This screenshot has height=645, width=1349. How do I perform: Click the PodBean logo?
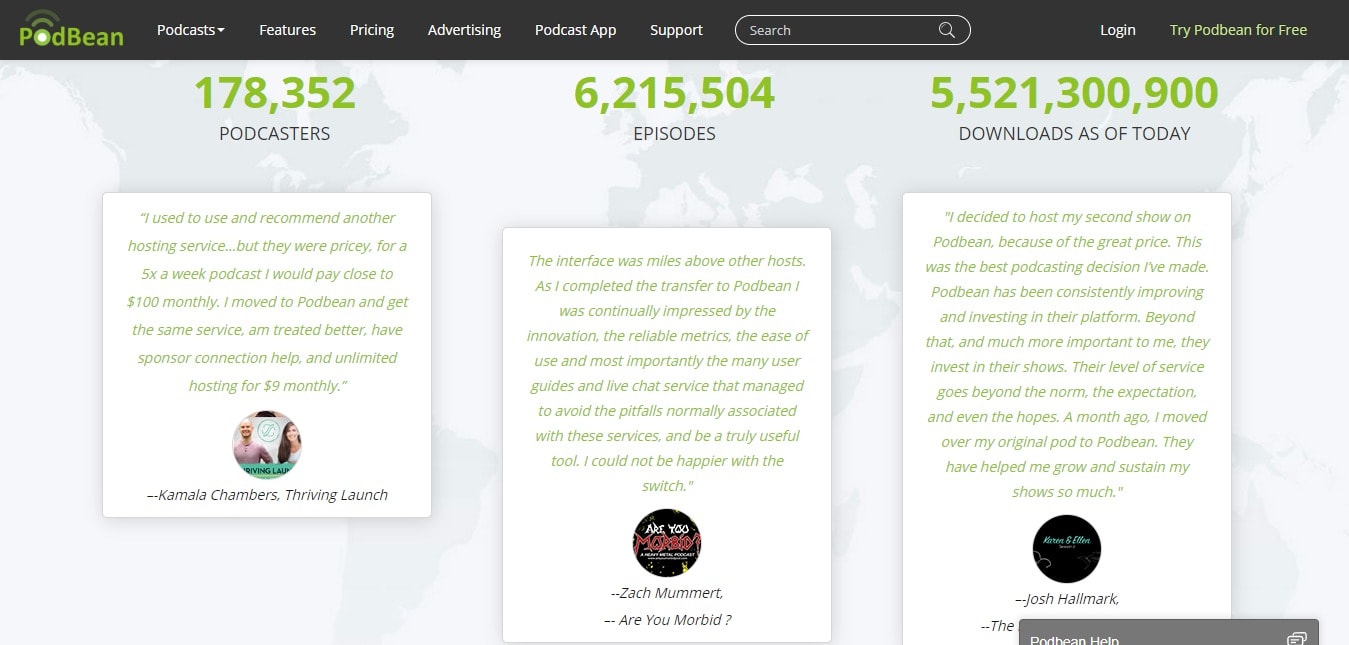[x=71, y=29]
